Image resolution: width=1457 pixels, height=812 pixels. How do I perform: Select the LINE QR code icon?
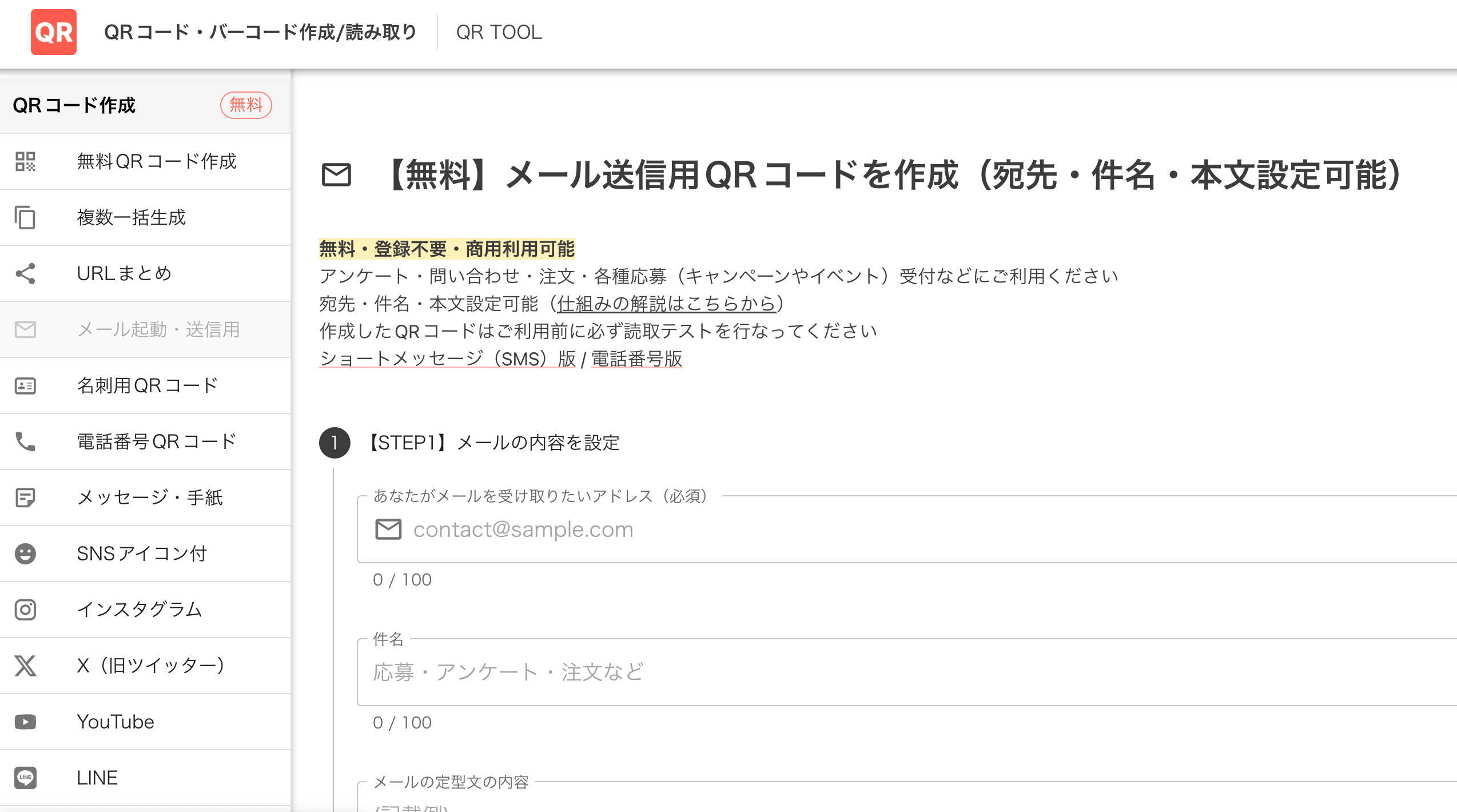pos(26,777)
